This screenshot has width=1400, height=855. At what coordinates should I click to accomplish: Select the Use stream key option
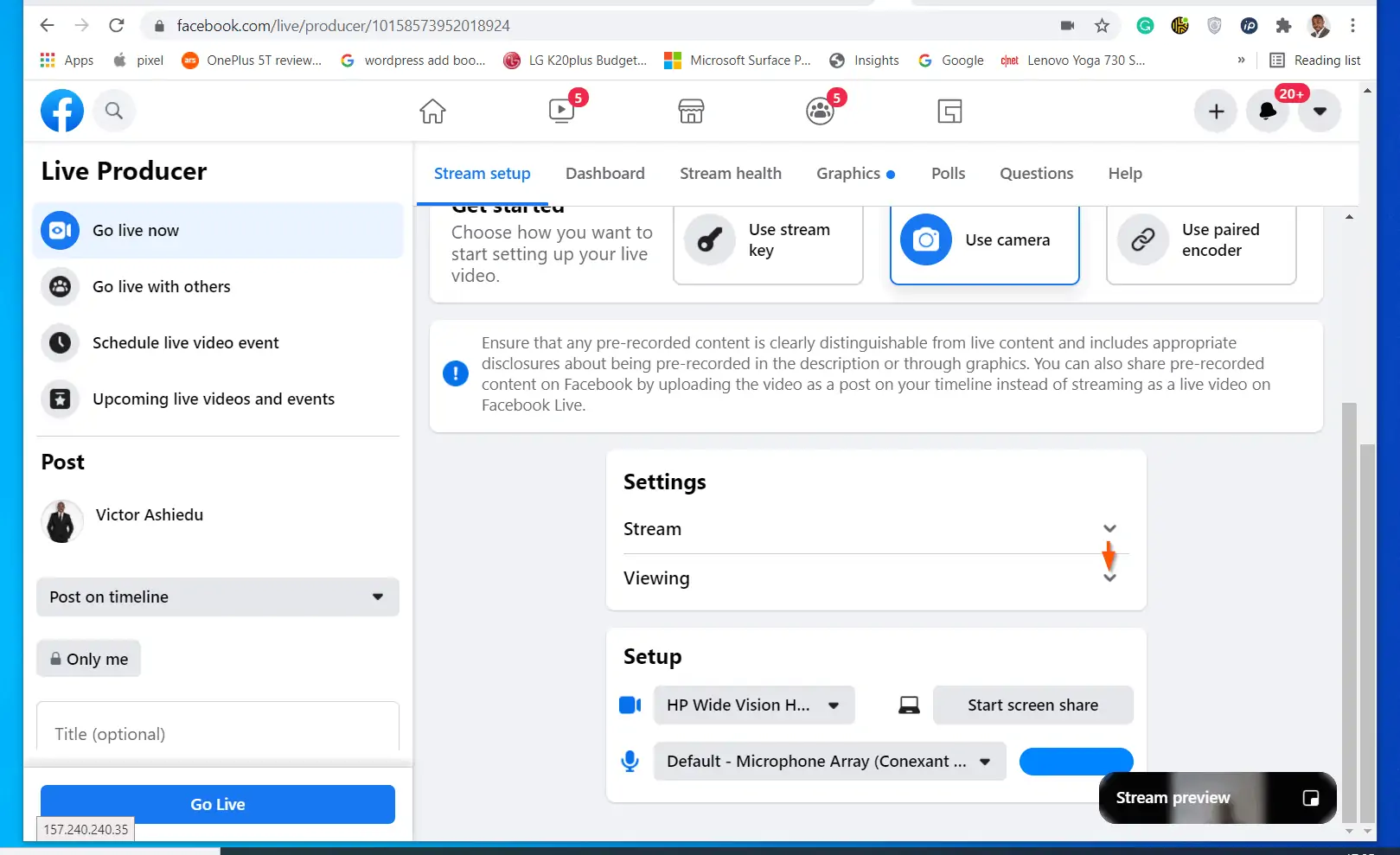coord(768,240)
